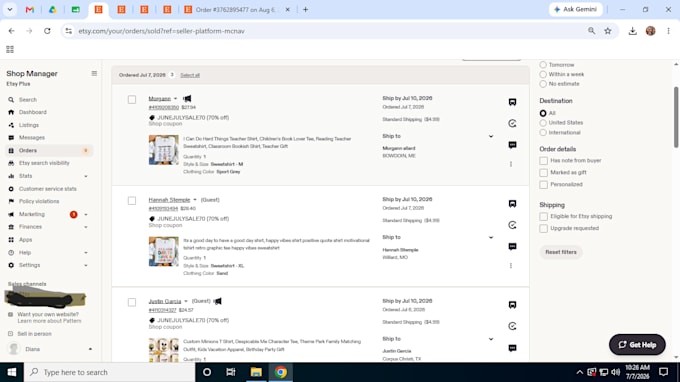The height and width of the screenshot is (382, 680).
Task: Expand Ship to for Justin Garcia order
Action: pyautogui.click(x=491, y=339)
